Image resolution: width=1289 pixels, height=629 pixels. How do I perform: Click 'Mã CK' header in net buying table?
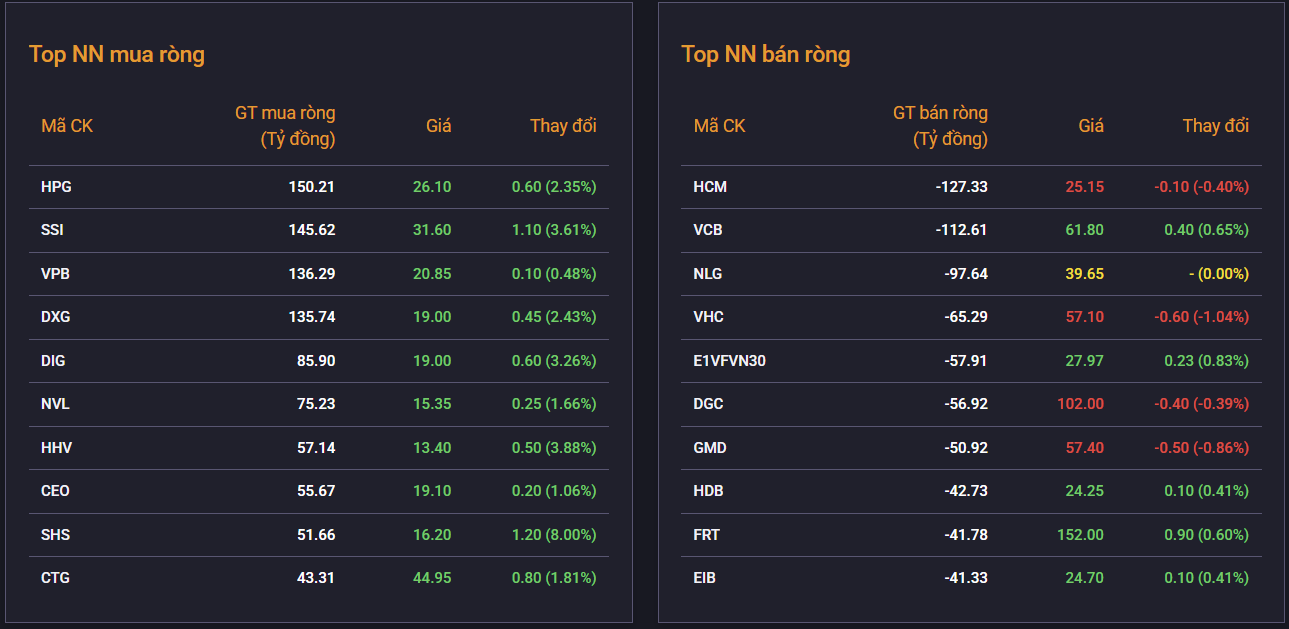(x=67, y=126)
